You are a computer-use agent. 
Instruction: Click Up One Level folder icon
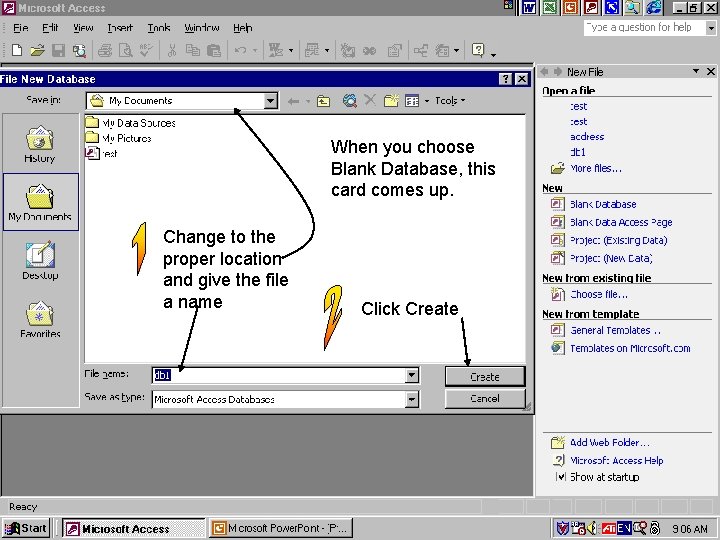[323, 101]
